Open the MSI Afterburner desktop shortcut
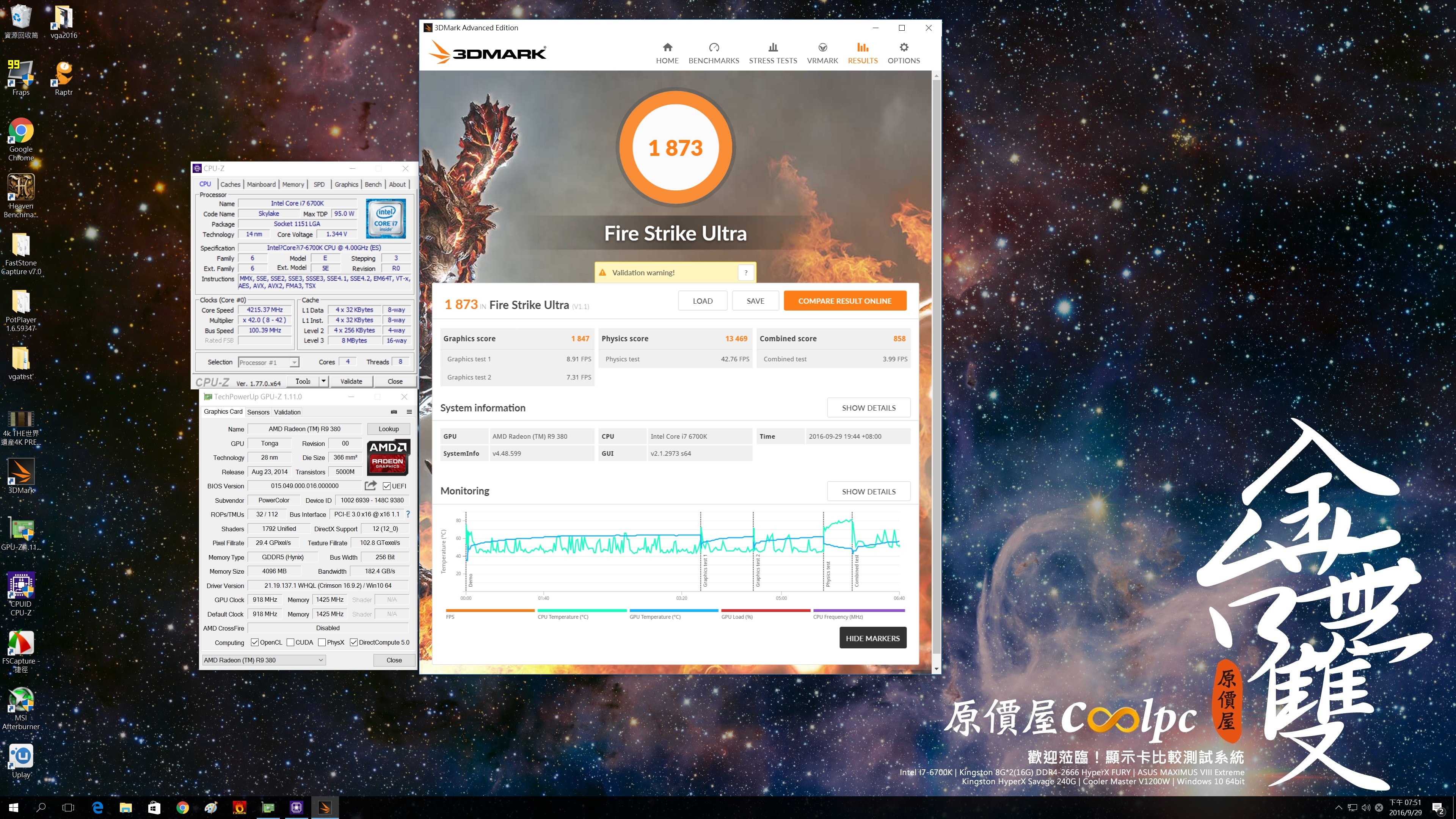The height and width of the screenshot is (819, 1456). coord(21,709)
